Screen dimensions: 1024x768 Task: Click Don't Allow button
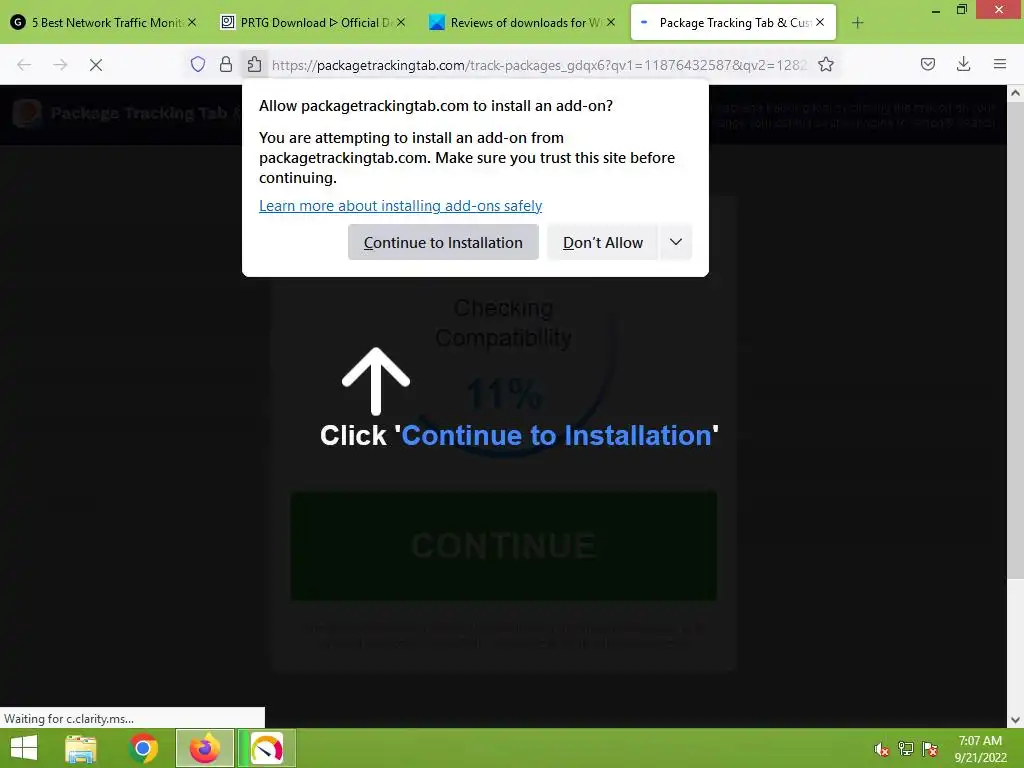pos(602,242)
